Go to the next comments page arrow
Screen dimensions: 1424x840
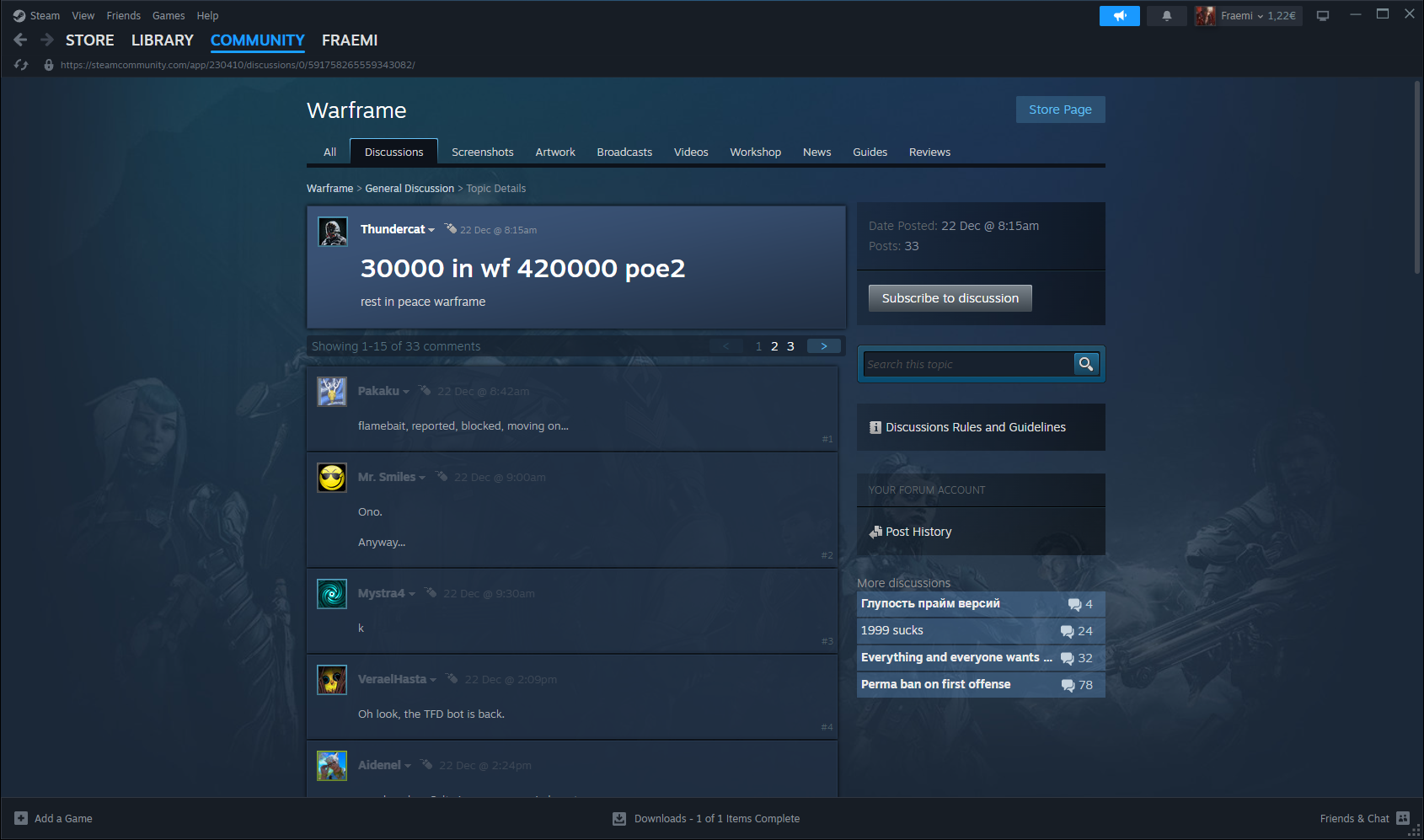pyautogui.click(x=824, y=346)
